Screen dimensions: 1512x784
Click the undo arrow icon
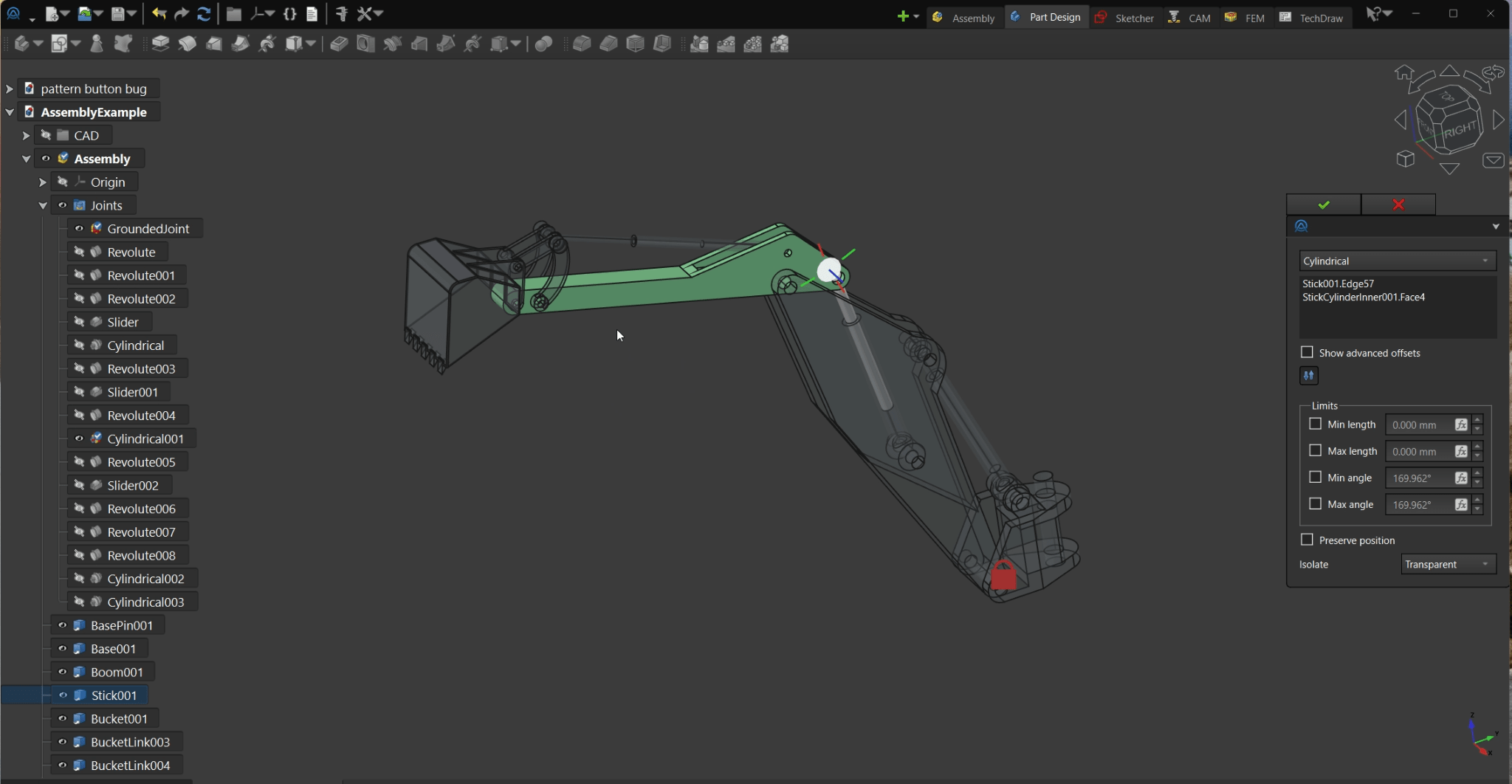[159, 13]
